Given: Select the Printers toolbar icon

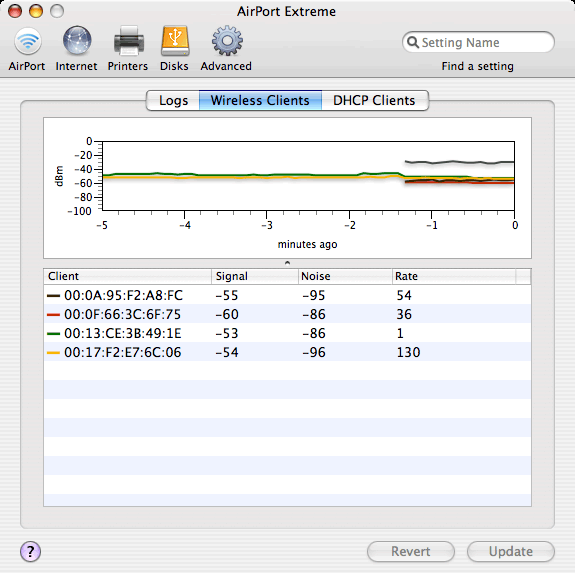Looking at the screenshot, I should [128, 48].
